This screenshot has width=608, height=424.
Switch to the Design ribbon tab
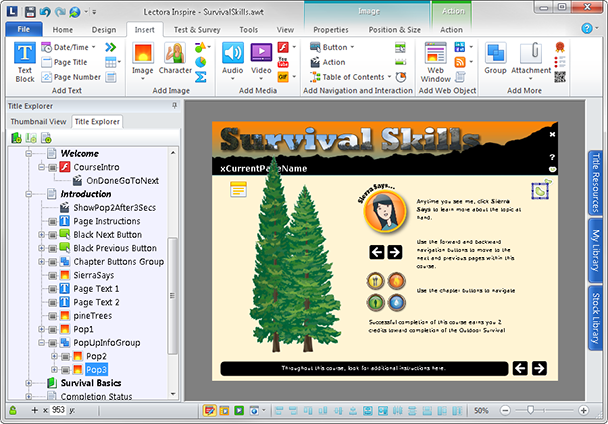104,29
